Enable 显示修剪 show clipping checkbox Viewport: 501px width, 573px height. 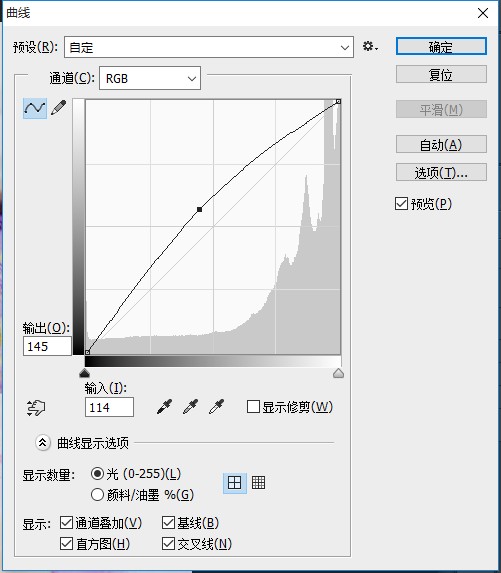253,406
